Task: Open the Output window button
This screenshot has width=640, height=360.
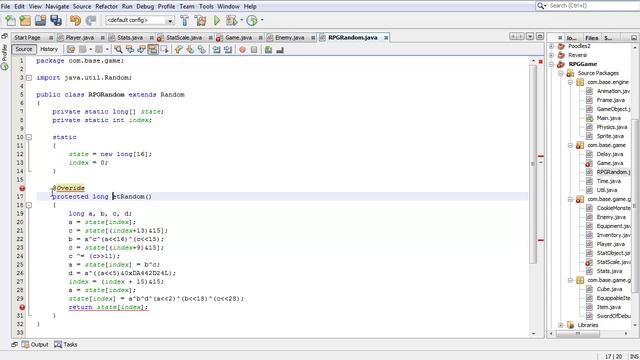Action: (x=35, y=344)
